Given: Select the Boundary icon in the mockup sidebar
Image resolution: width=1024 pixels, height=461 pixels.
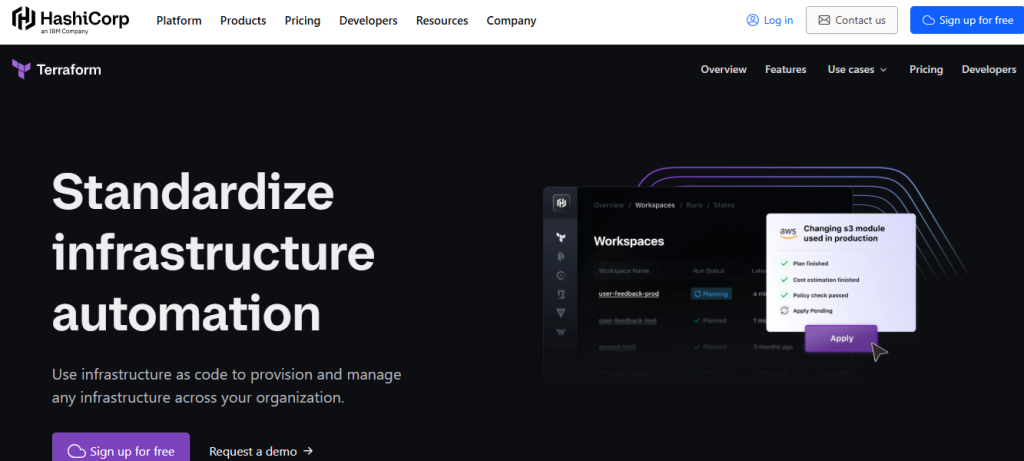Looking at the screenshot, I should click(560, 294).
